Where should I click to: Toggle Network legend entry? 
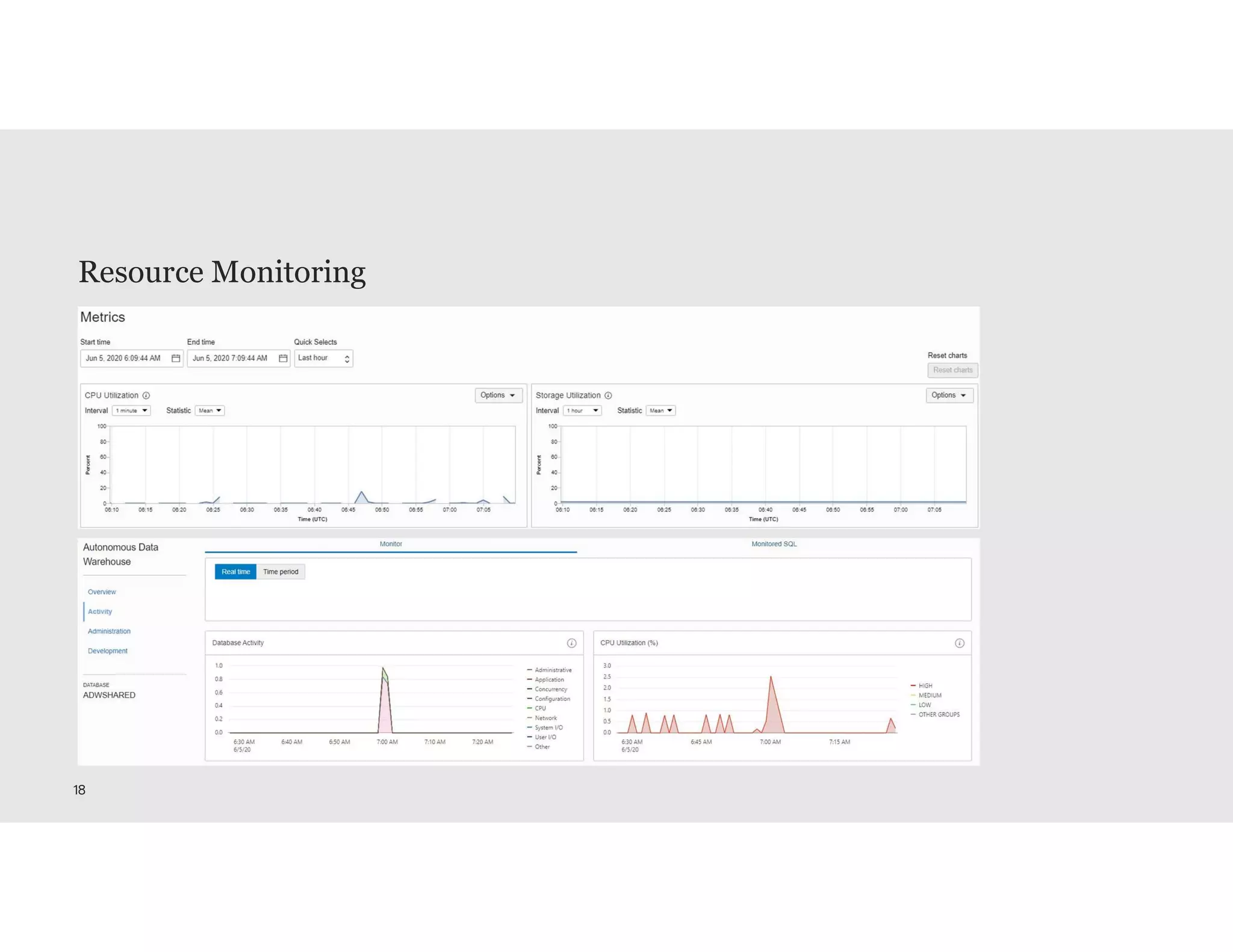click(x=542, y=718)
